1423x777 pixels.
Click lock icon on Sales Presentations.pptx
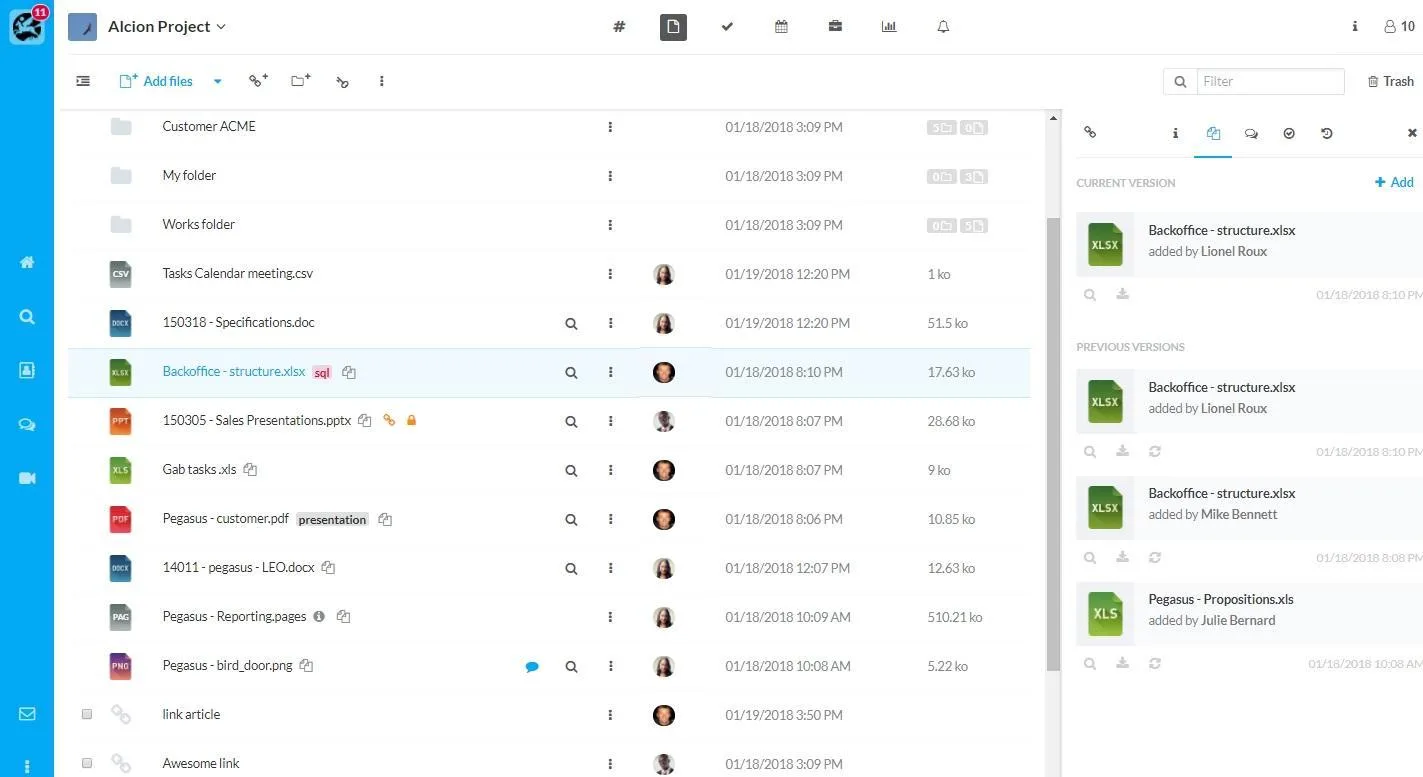point(411,420)
